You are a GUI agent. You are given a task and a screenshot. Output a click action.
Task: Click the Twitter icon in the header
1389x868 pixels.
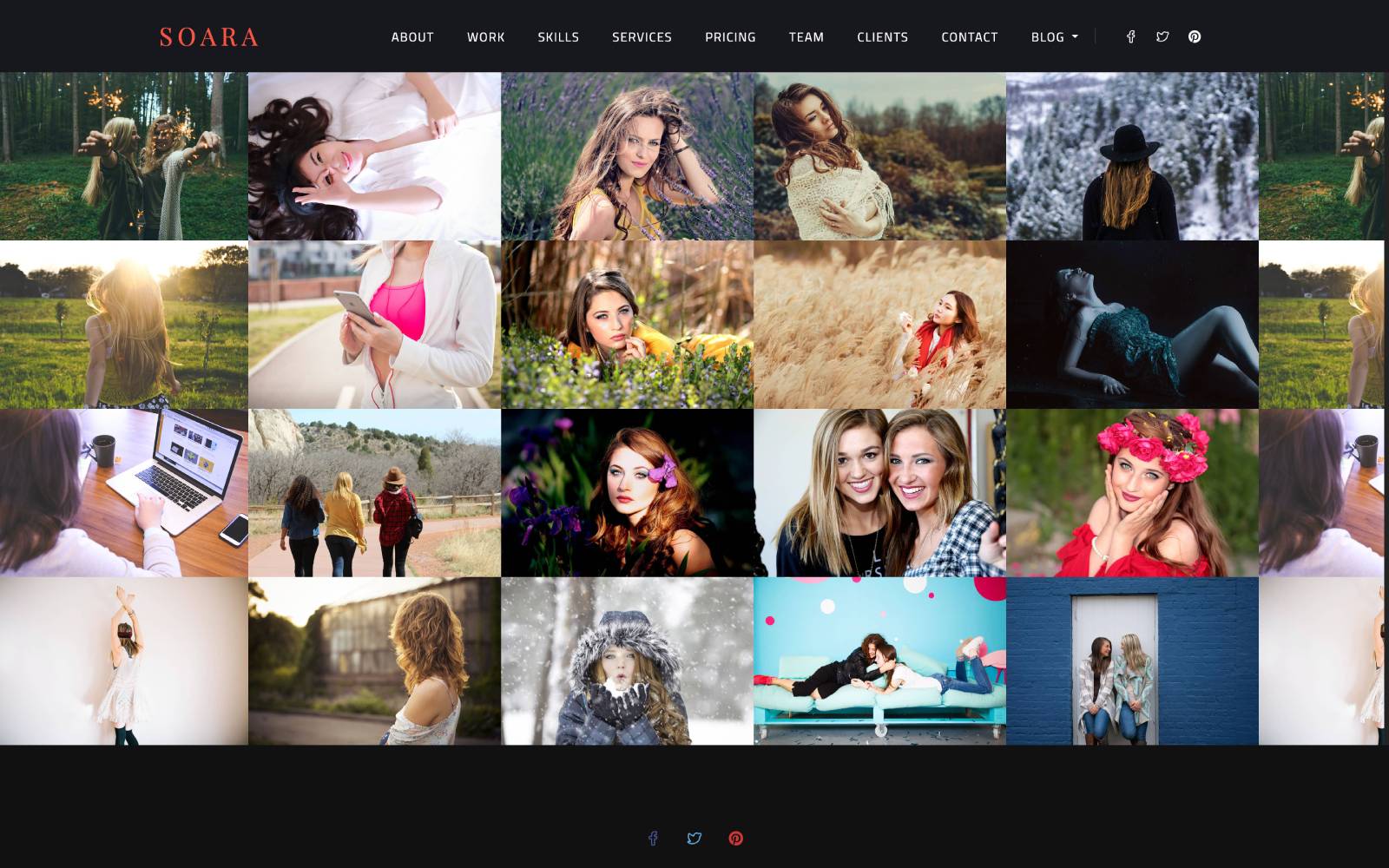(x=1162, y=36)
